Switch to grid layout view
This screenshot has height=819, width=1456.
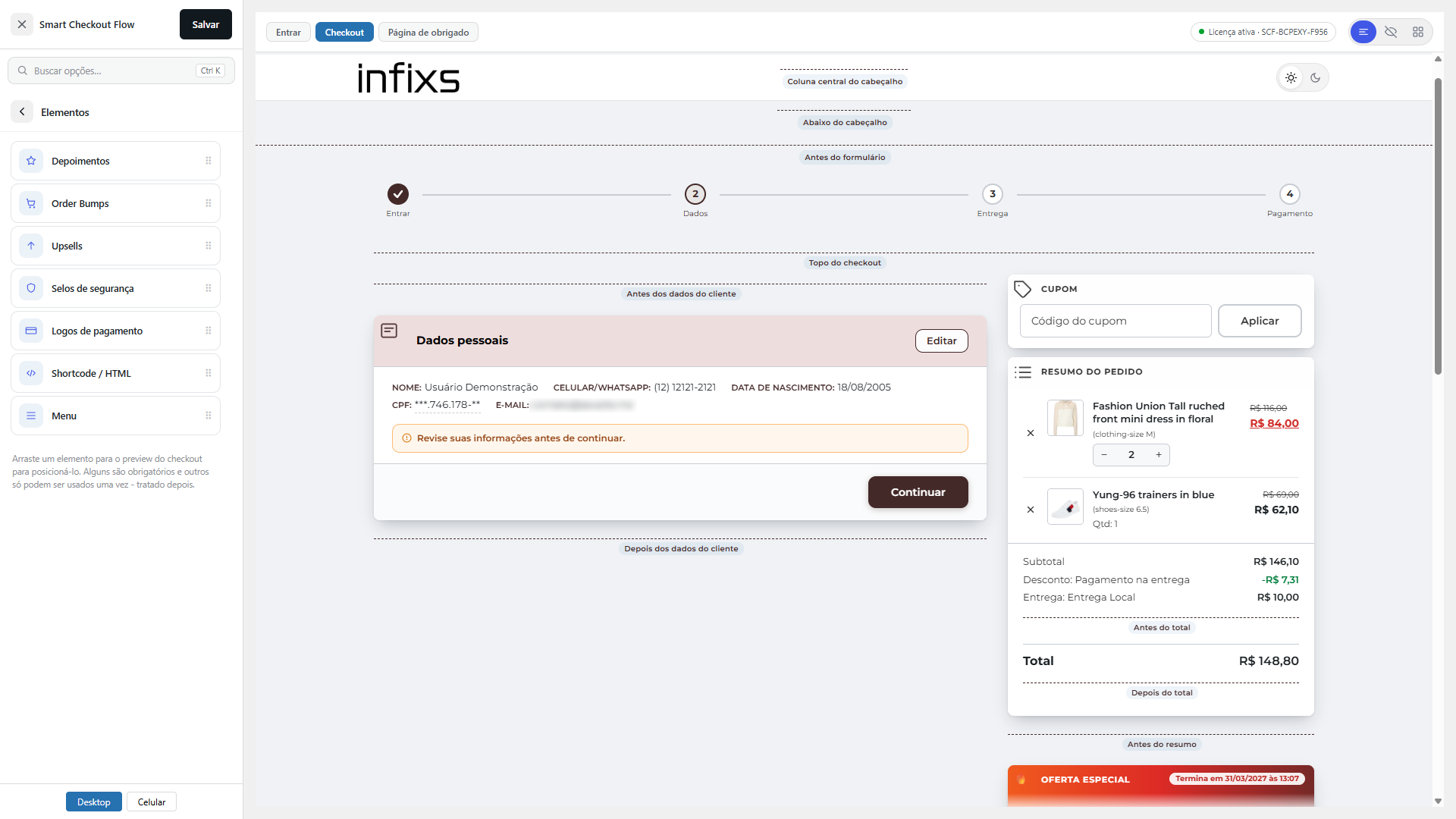(x=1418, y=32)
